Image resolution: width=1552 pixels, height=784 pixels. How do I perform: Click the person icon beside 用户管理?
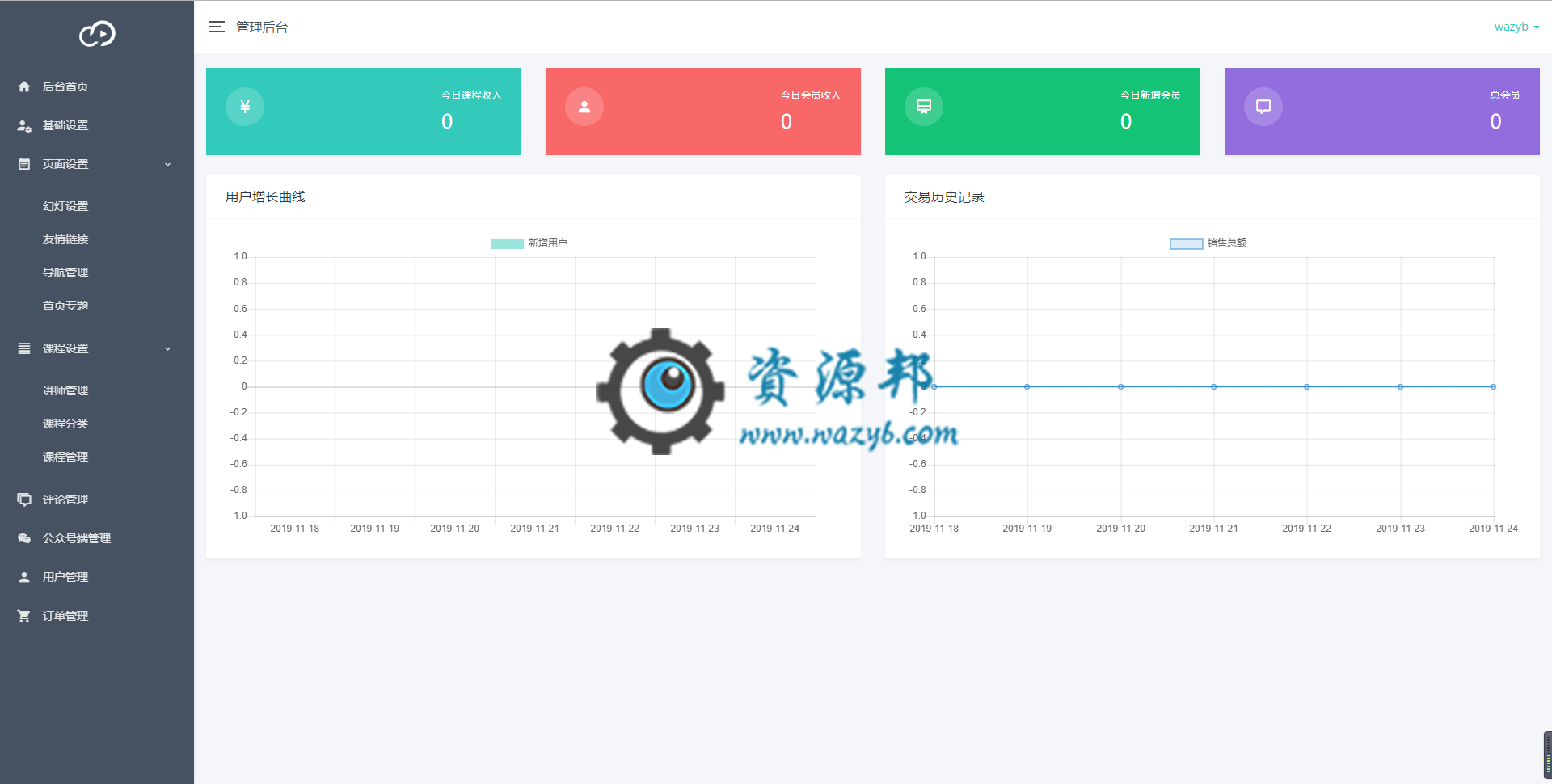(24, 577)
